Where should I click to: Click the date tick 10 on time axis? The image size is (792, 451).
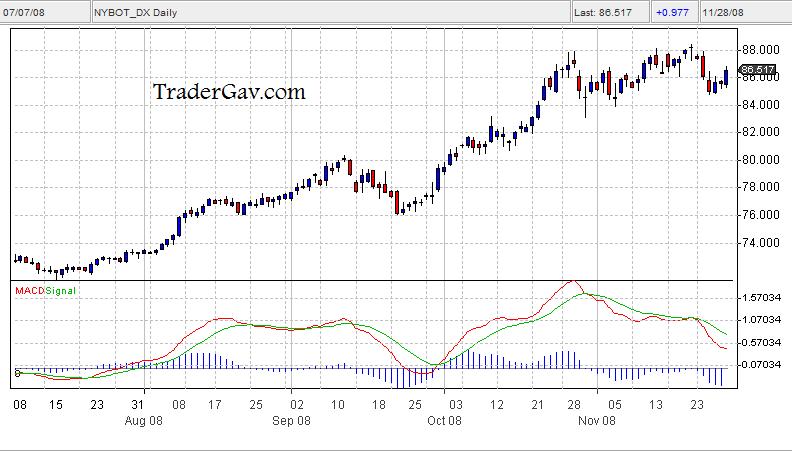(338, 405)
